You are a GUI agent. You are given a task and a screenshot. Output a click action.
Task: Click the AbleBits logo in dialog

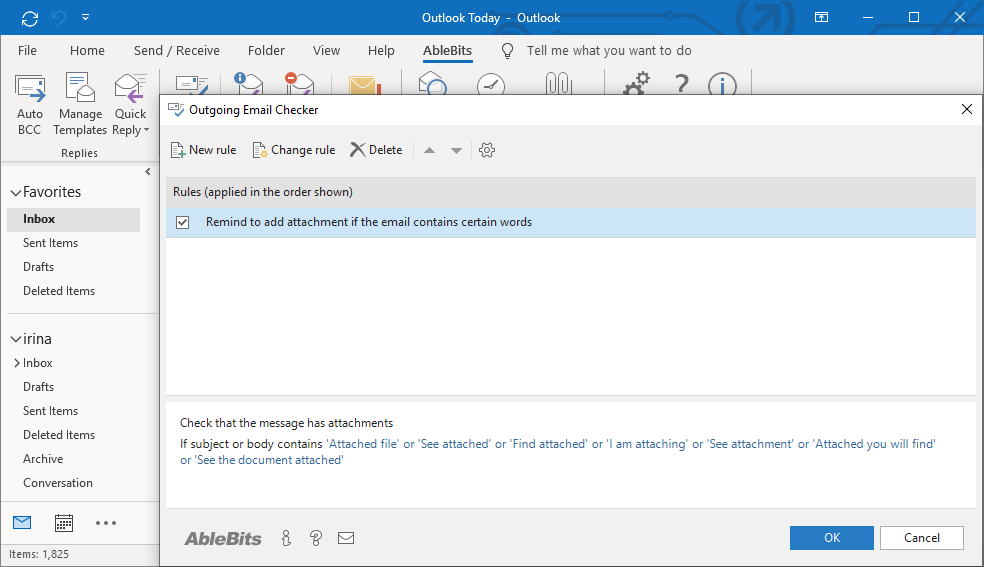click(223, 538)
